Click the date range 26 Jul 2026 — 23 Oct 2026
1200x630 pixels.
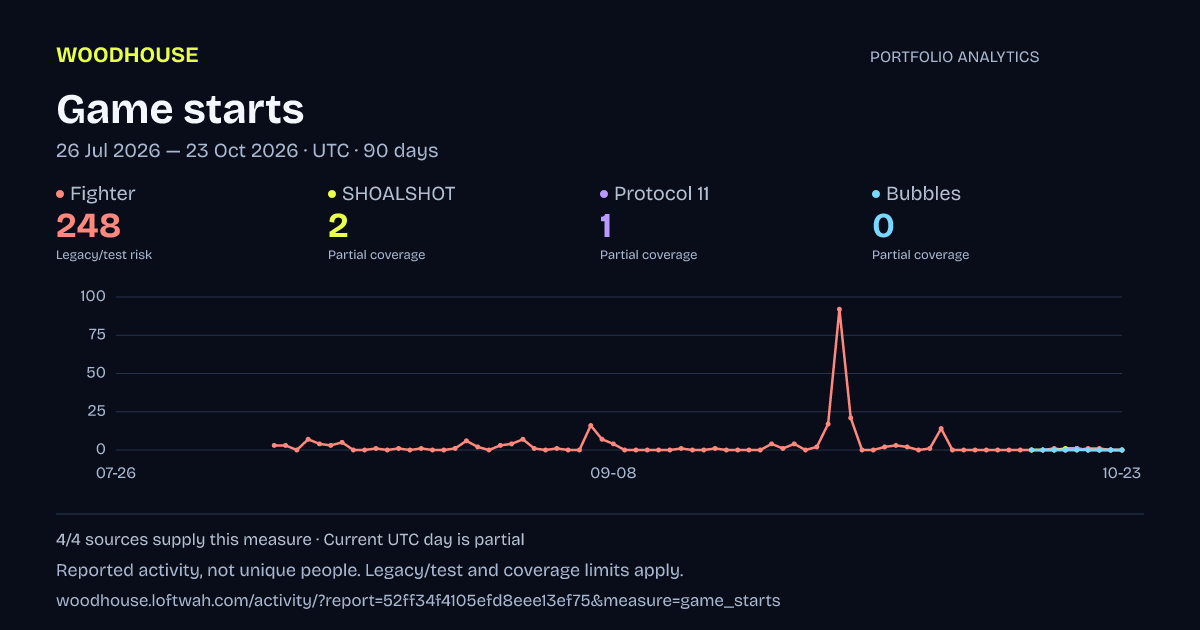point(177,151)
